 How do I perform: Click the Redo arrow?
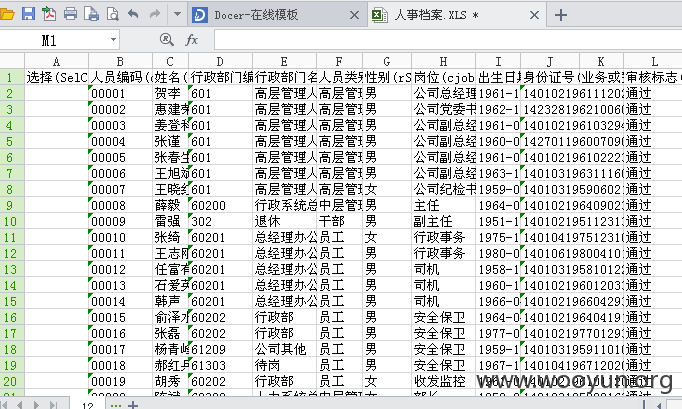(154, 14)
